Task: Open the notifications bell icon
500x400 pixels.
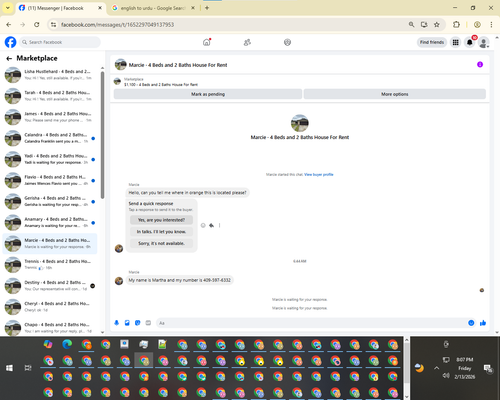Action: [x=470, y=42]
